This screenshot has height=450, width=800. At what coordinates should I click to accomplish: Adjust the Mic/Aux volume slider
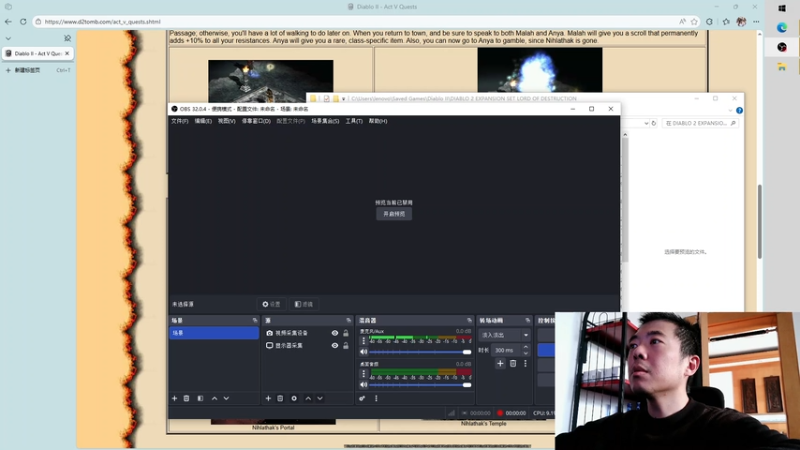(420, 352)
